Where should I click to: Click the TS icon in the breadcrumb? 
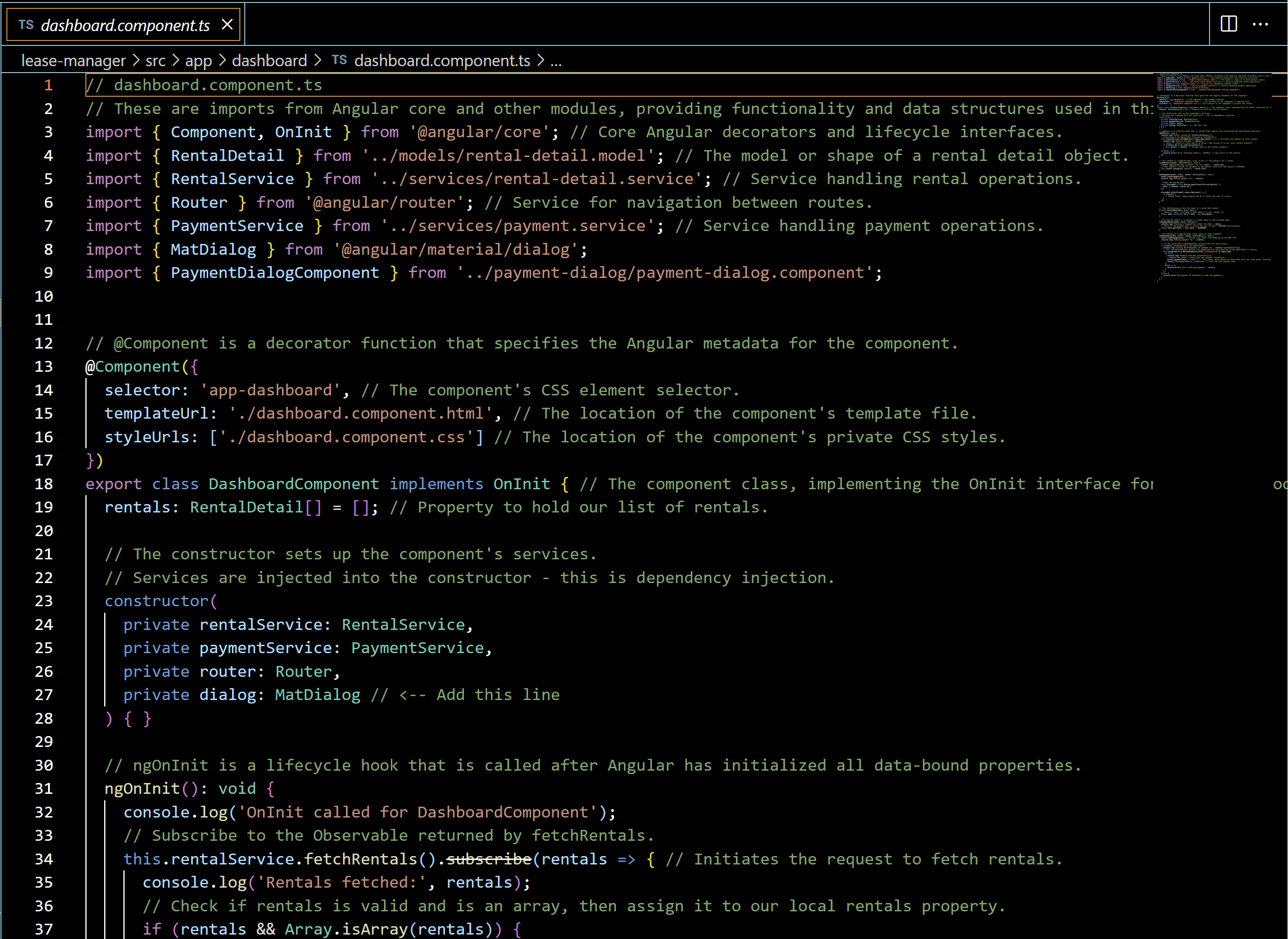[339, 60]
